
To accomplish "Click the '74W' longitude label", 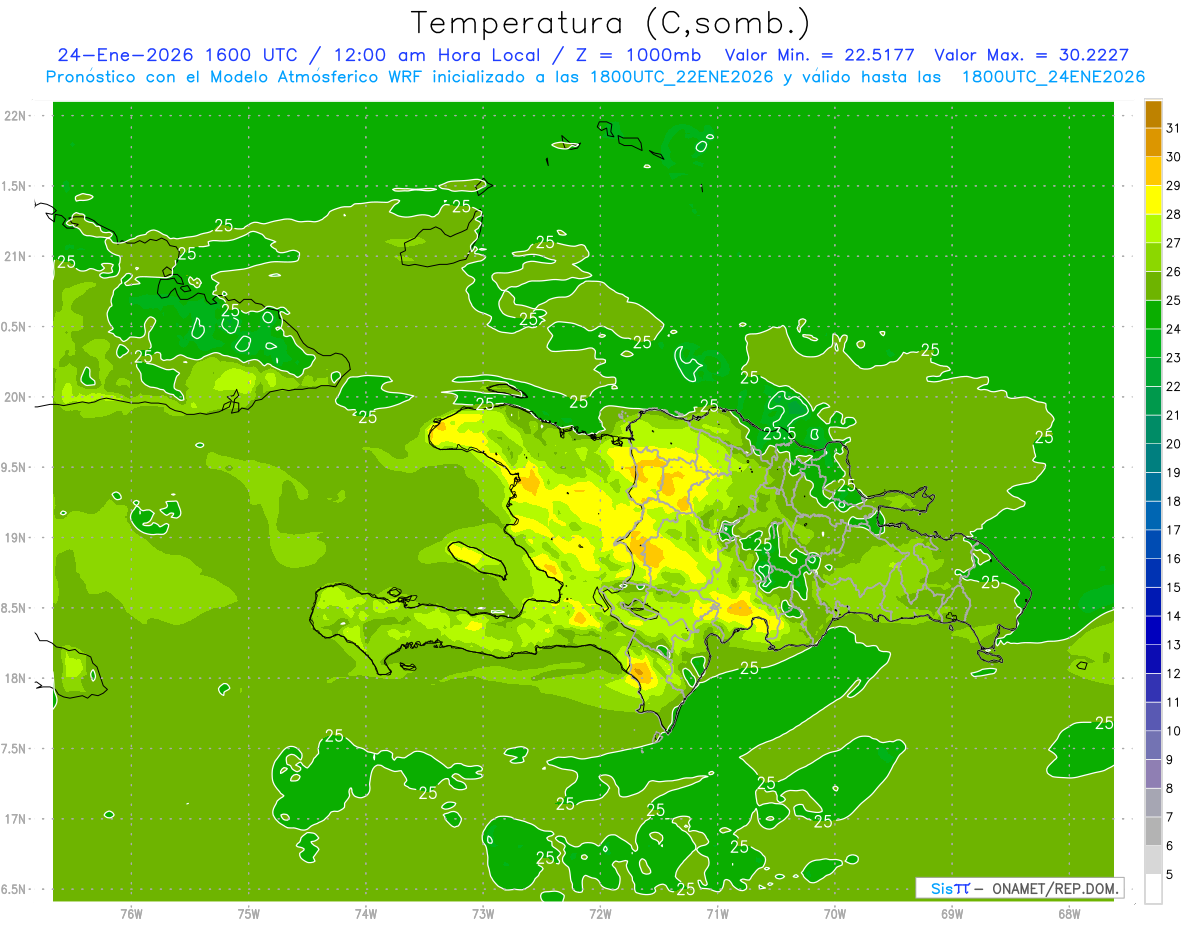I will (x=365, y=914).
